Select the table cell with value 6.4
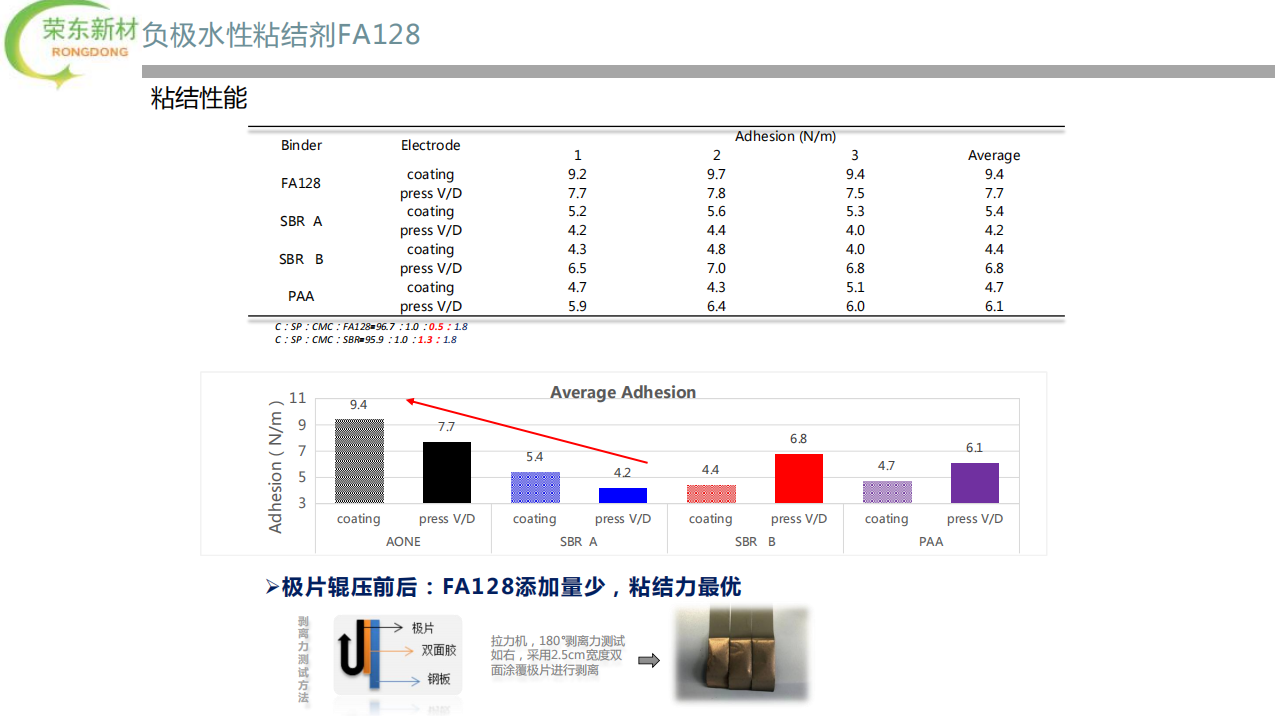This screenshot has height=716, width=1275. click(x=716, y=306)
